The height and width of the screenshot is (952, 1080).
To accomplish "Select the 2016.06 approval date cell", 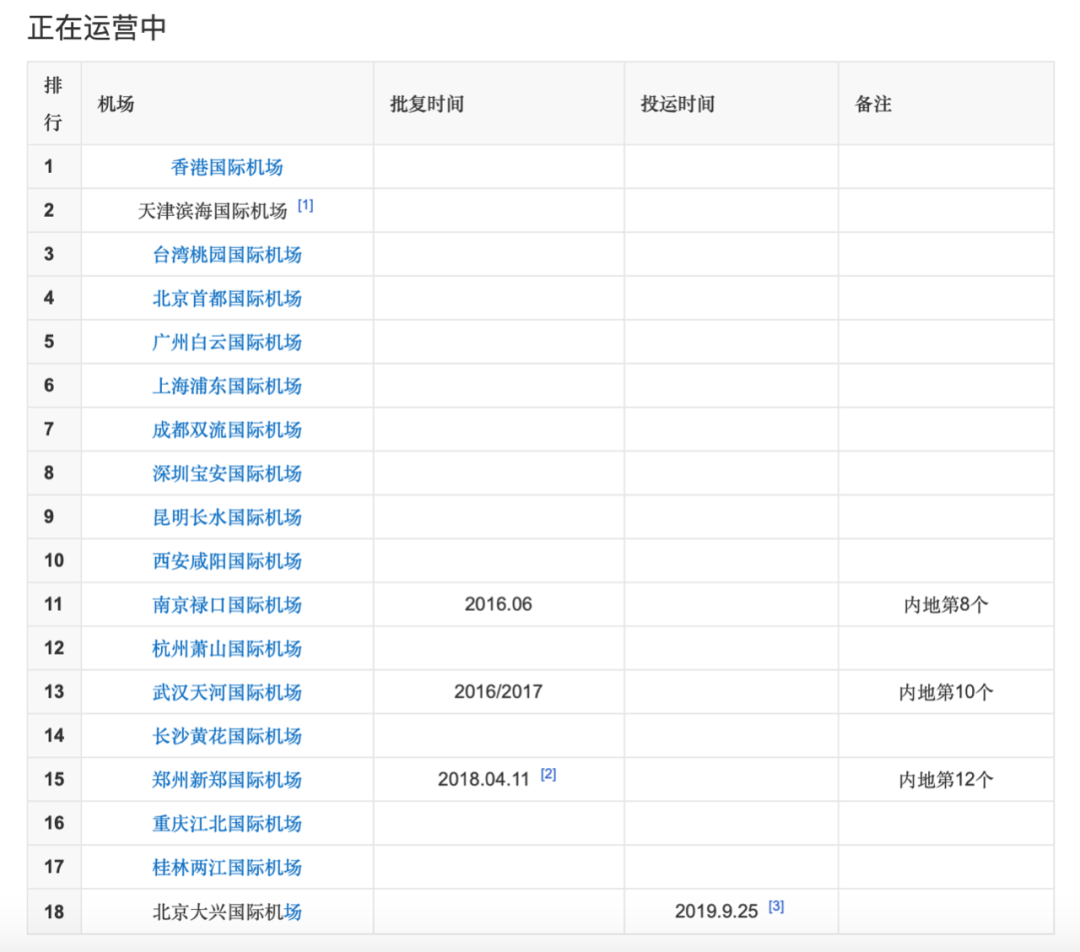I will point(498,604).
